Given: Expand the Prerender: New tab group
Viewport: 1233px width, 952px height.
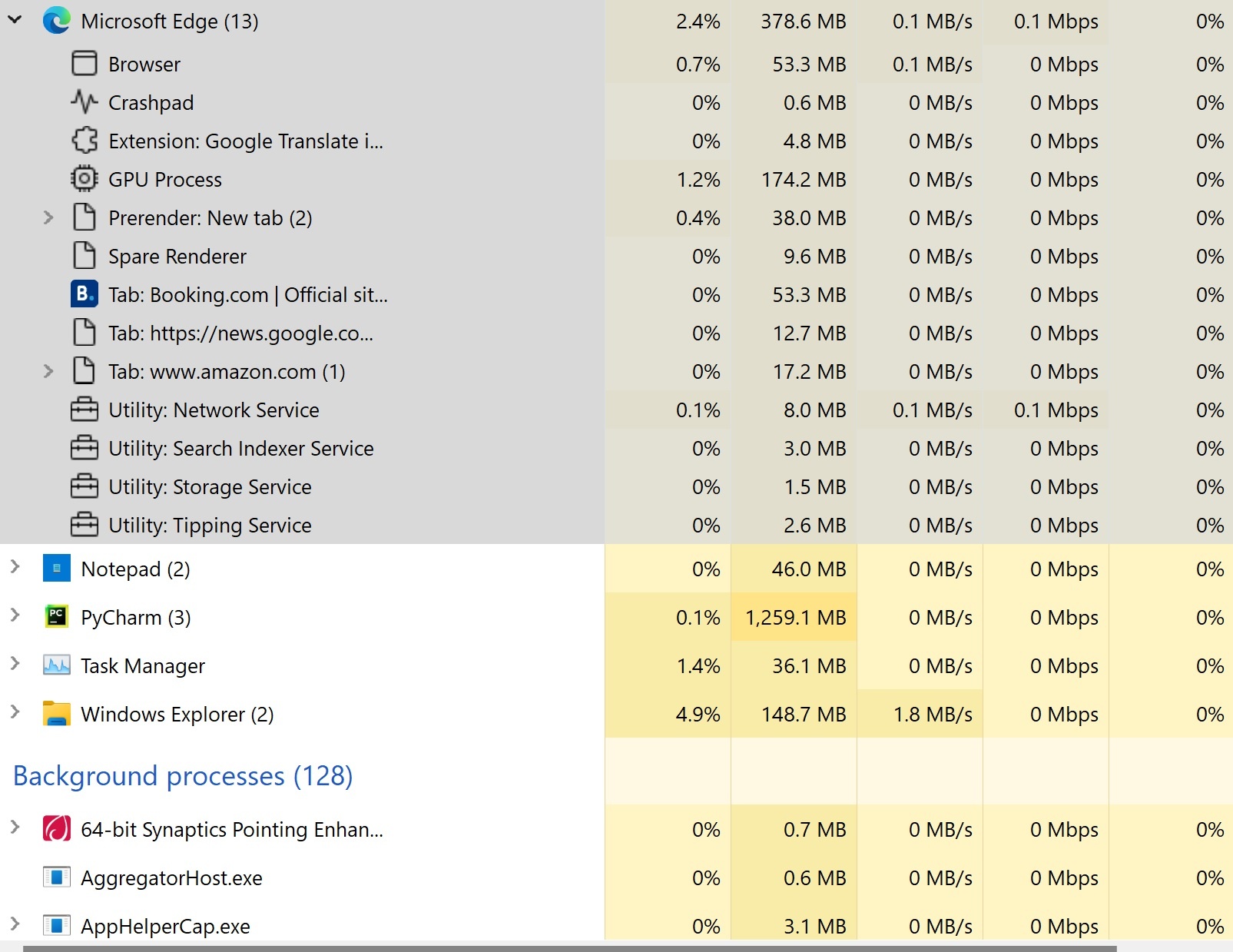Looking at the screenshot, I should (x=48, y=217).
